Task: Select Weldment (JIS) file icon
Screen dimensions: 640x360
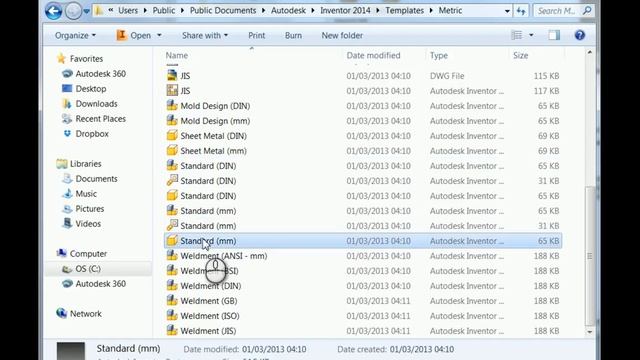Action: tap(172, 331)
